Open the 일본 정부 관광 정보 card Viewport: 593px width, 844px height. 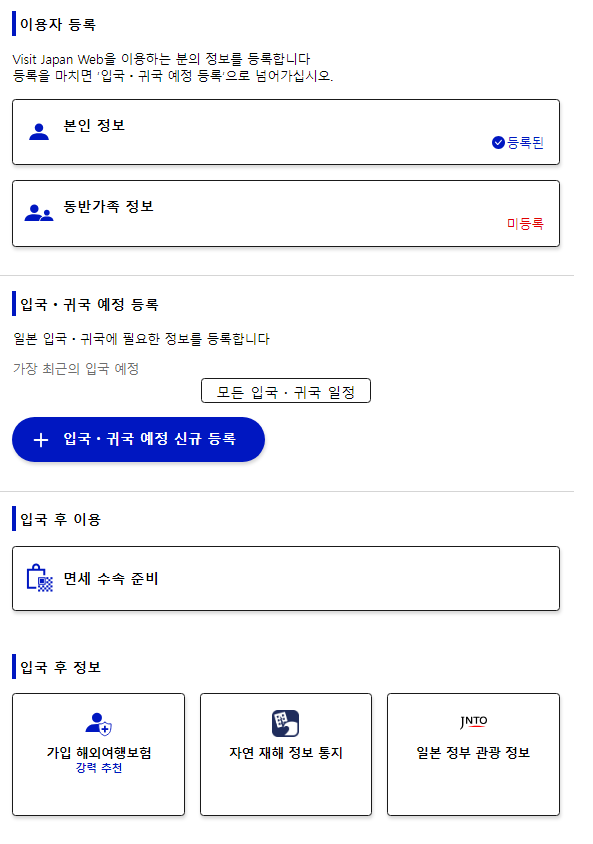pyautogui.click(x=472, y=754)
